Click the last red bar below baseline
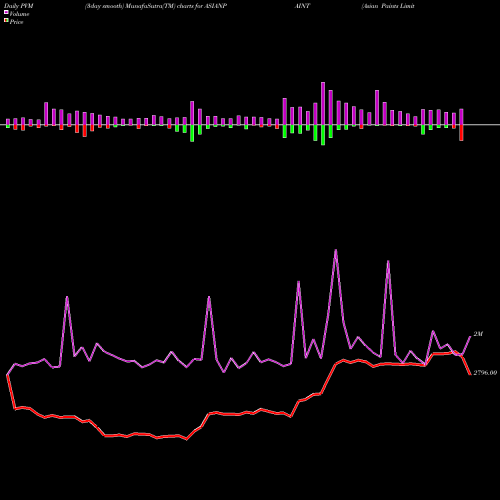The width and height of the screenshot is (500, 500). (461, 133)
